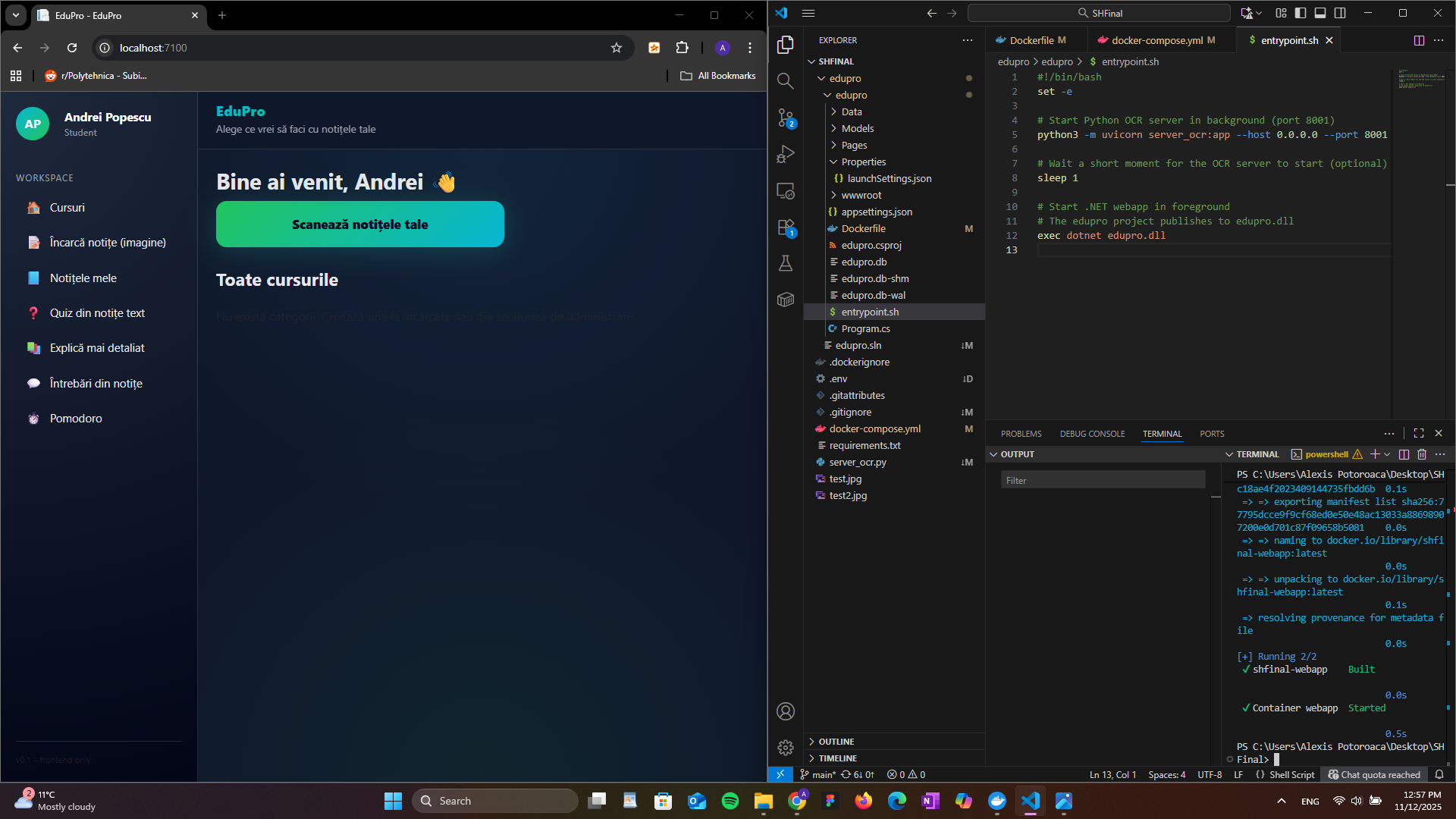Maximize terminal panel size toggle

(x=1419, y=434)
